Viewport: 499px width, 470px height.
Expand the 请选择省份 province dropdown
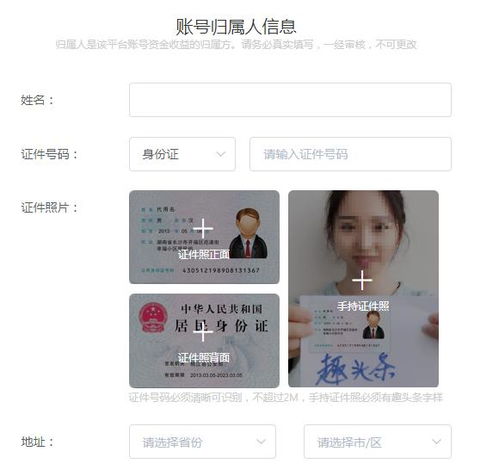pyautogui.click(x=202, y=442)
